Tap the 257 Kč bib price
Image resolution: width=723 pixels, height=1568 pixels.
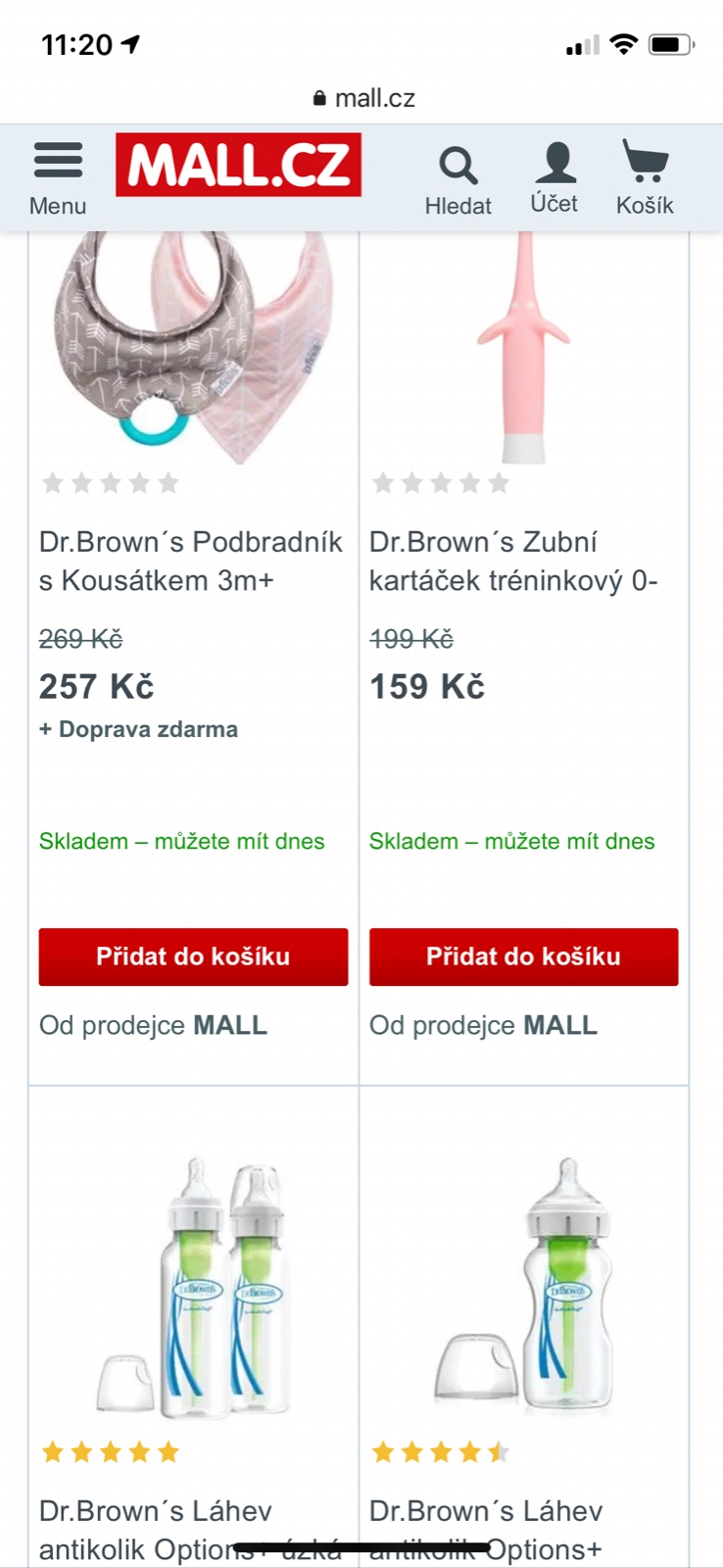point(96,687)
